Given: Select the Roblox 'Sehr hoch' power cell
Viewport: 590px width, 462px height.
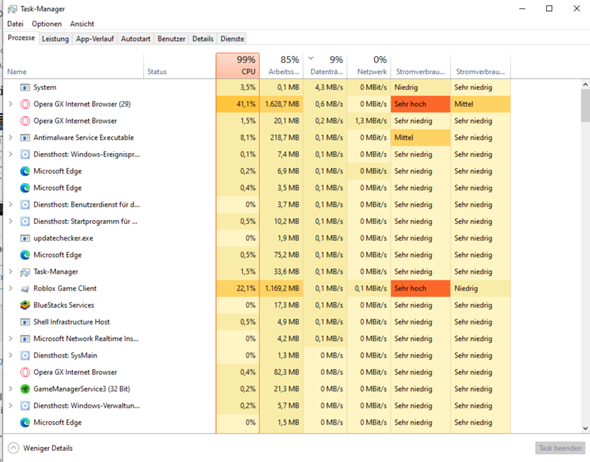Looking at the screenshot, I should click(x=420, y=289).
